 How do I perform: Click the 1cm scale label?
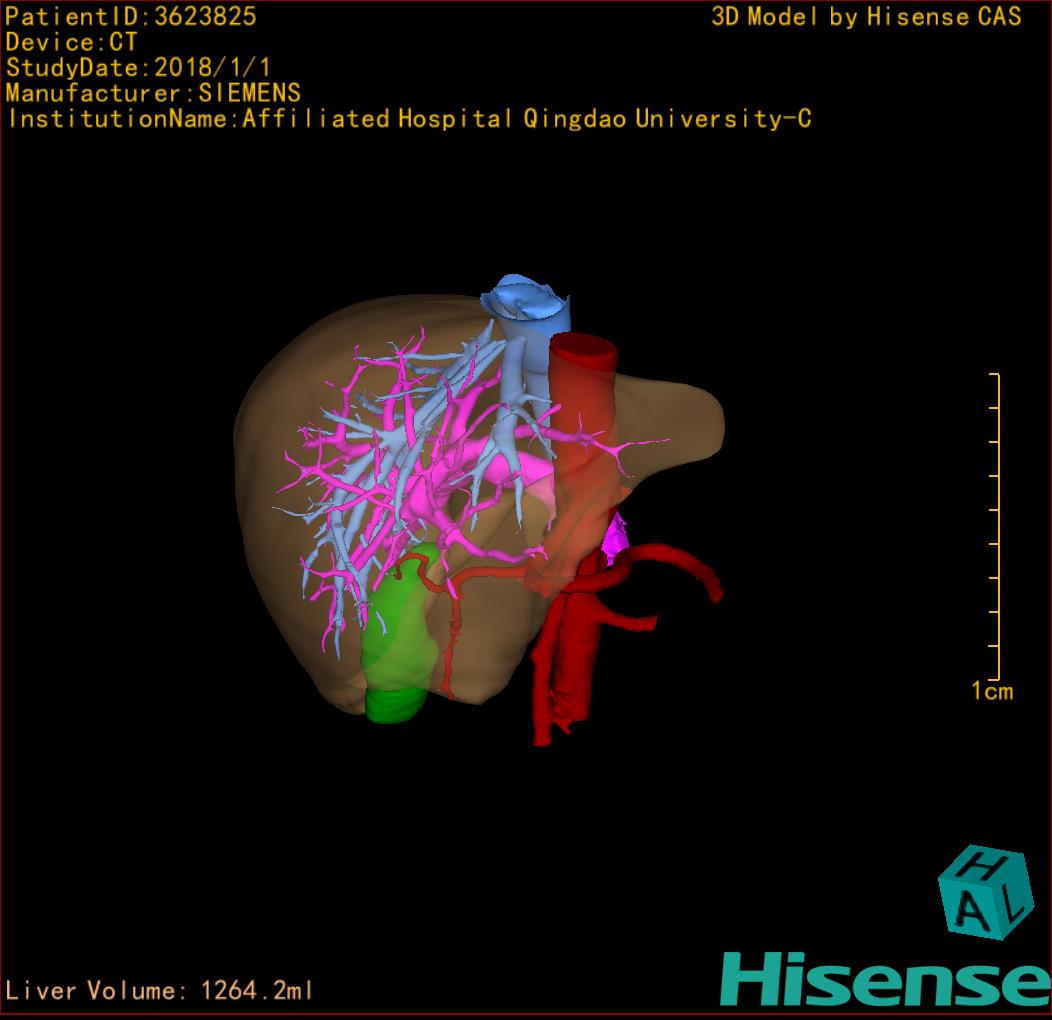pyautogui.click(x=992, y=691)
